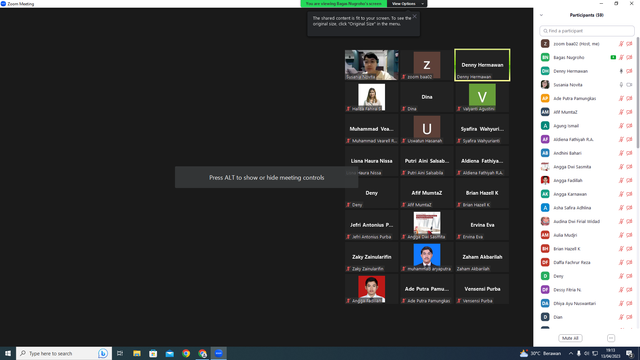Image resolution: width=640 pixels, height=360 pixels.
Task: Show hidden tray icons chevron
Action: [571, 353]
